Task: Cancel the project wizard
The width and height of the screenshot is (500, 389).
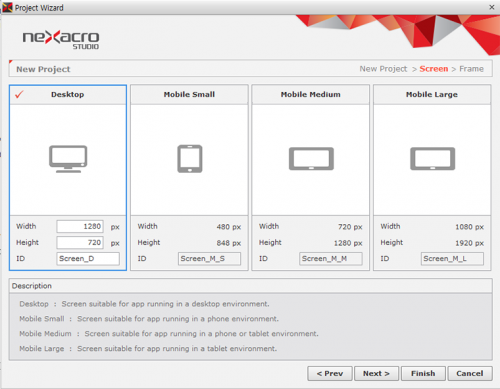Action: [x=470, y=373]
